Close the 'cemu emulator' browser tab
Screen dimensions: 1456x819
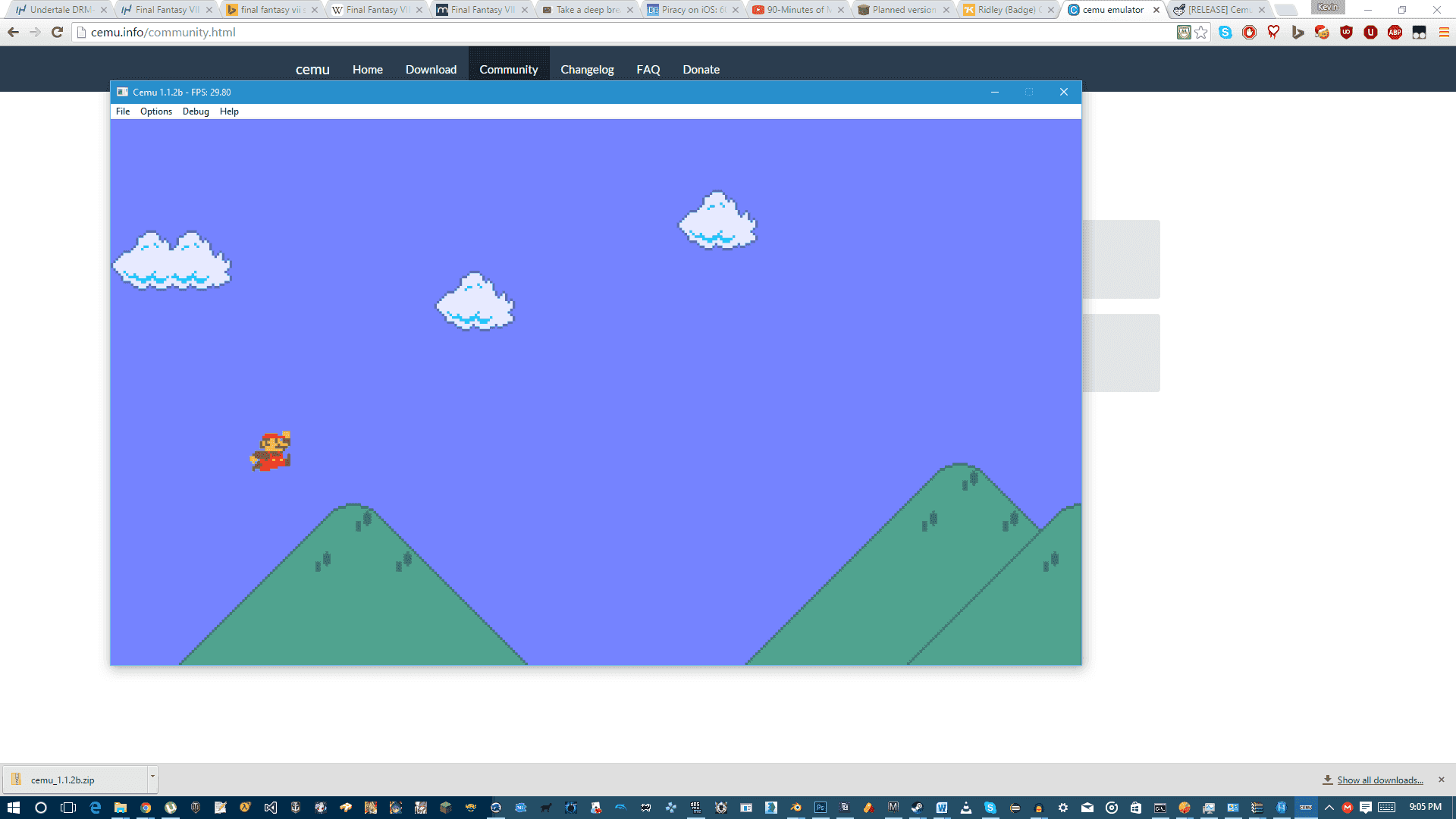1156,10
